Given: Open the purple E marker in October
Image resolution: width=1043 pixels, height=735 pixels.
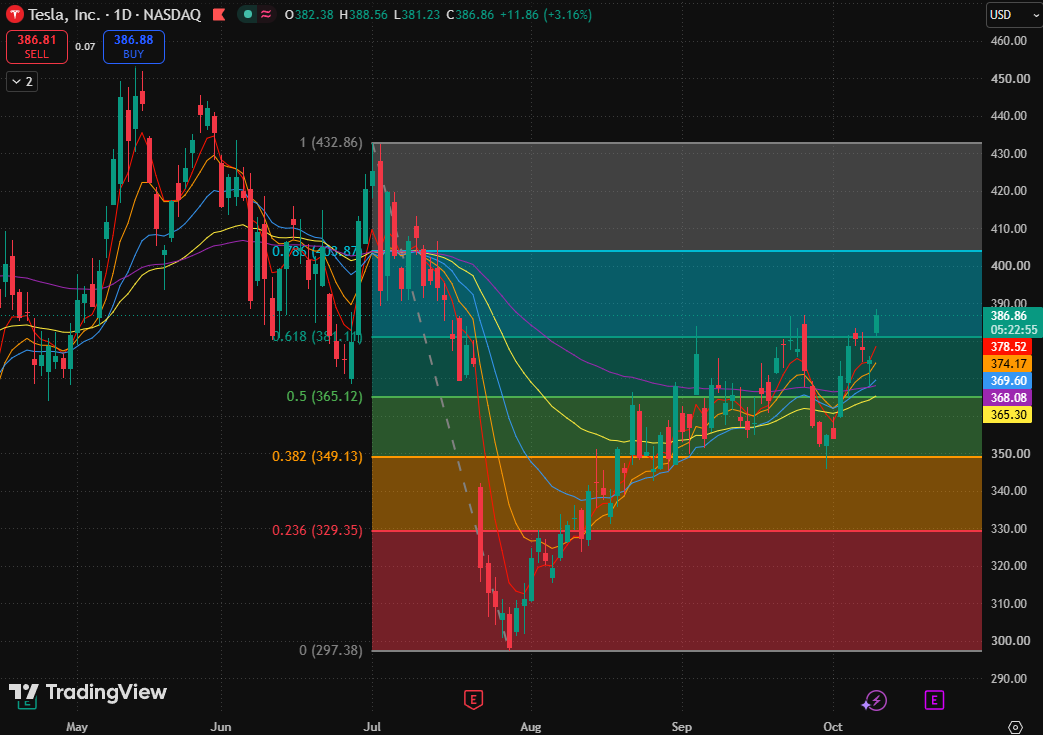Looking at the screenshot, I should tap(934, 700).
